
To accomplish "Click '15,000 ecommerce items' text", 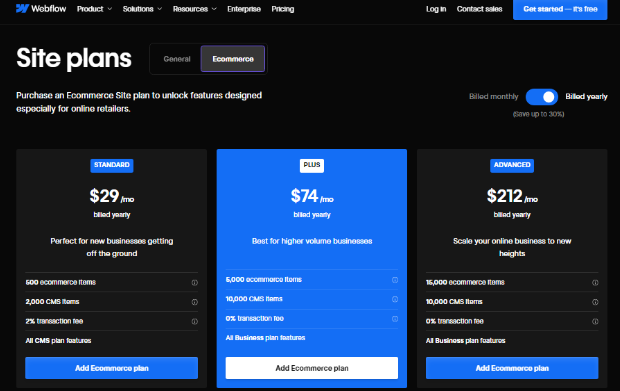I will pos(465,282).
